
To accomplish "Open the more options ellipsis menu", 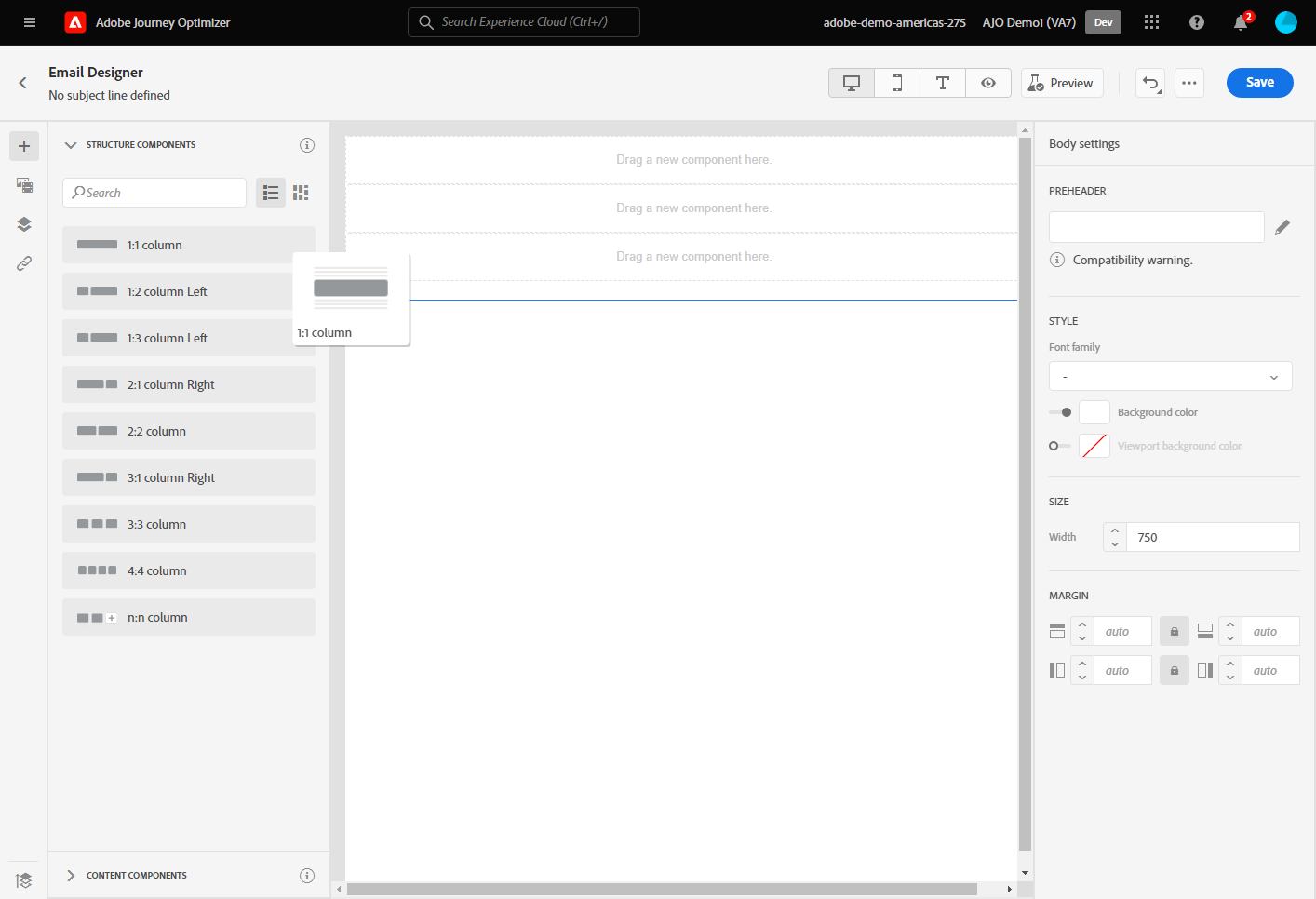I will [x=1189, y=83].
